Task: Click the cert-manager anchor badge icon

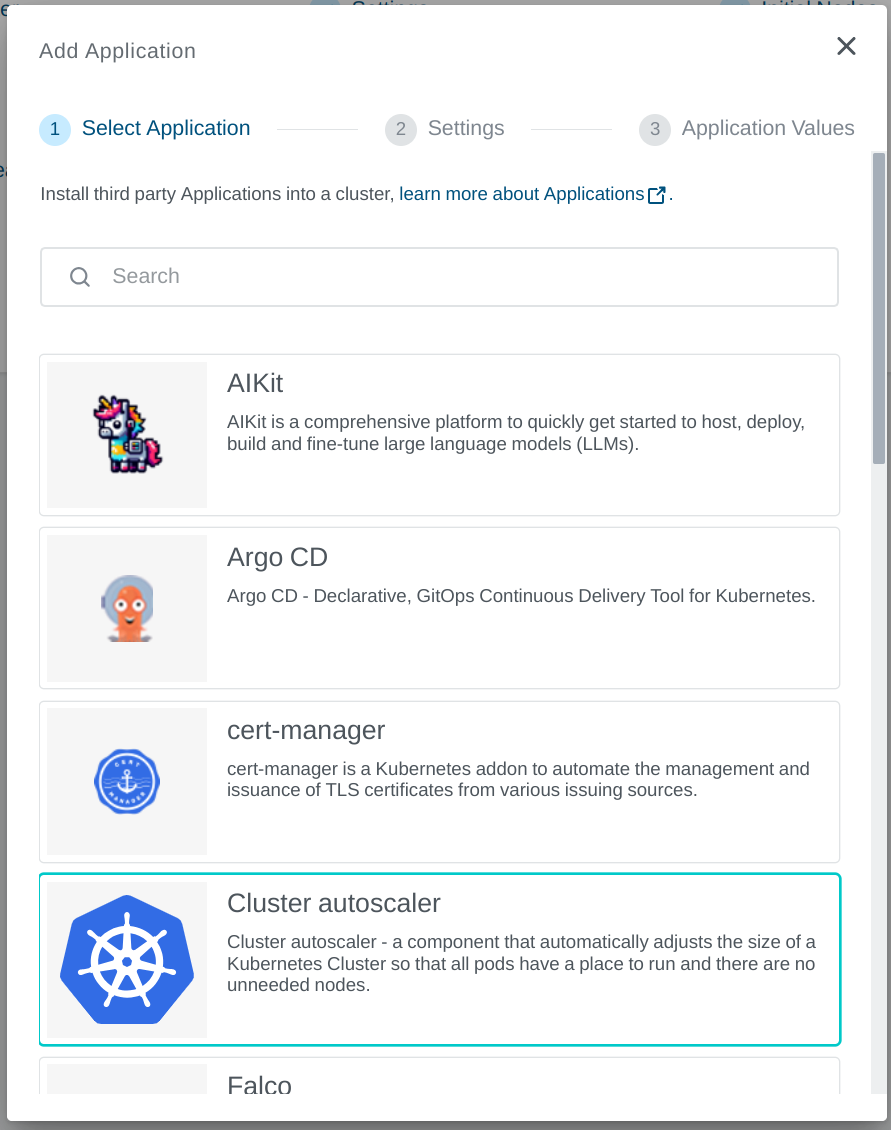Action: (x=126, y=781)
